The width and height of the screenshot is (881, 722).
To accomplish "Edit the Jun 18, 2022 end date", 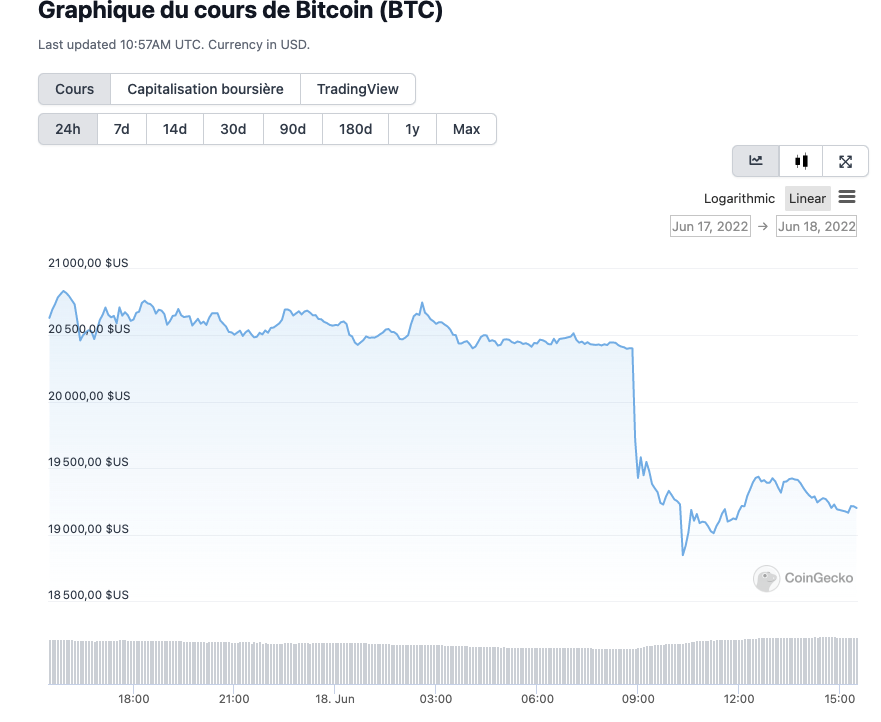I will pyautogui.click(x=816, y=226).
